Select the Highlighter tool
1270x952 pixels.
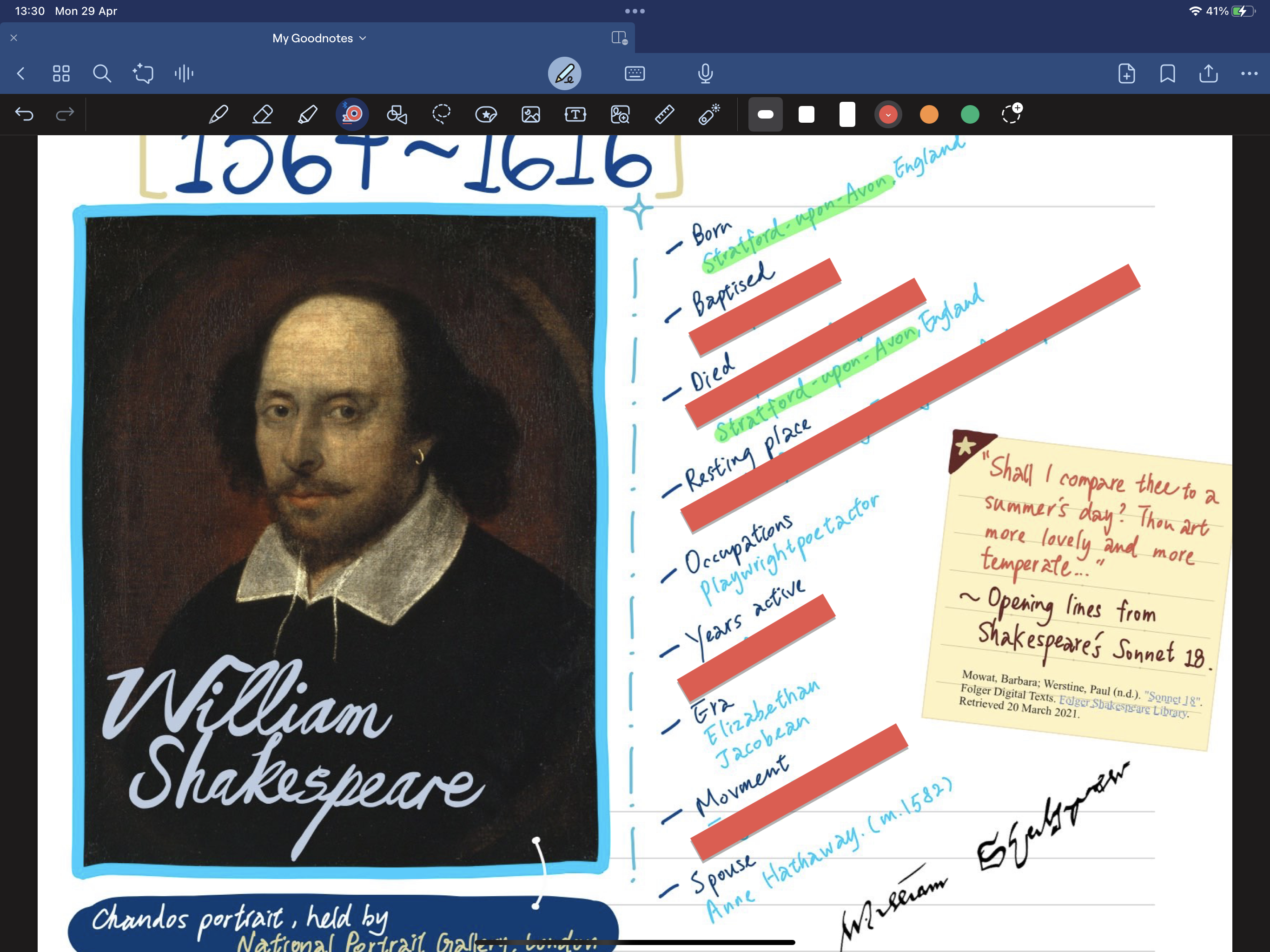click(307, 114)
